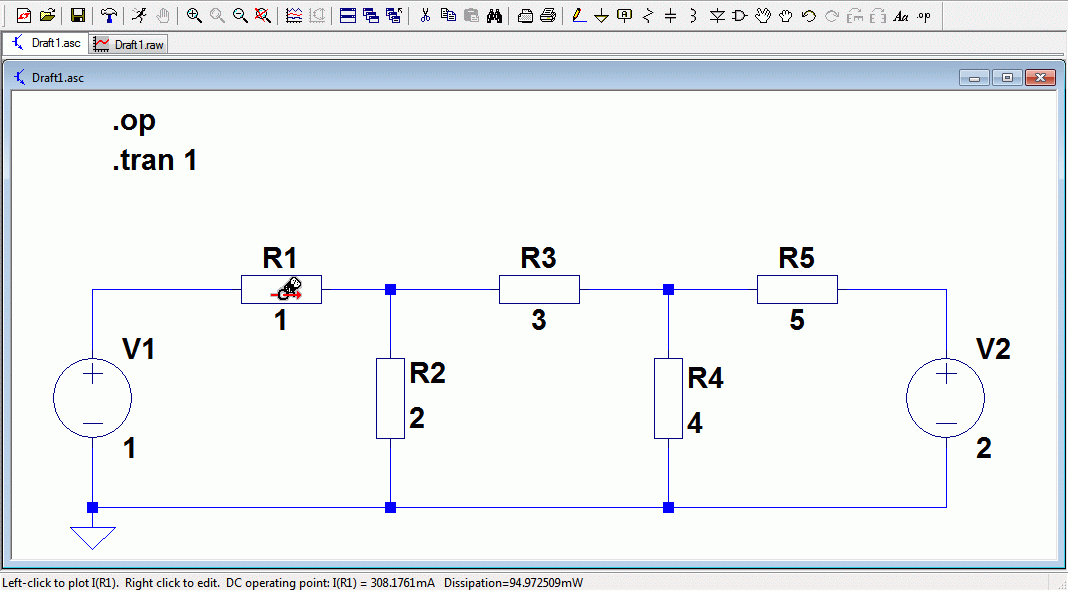Click the Undo toolbar button
This screenshot has width=1068, height=591.
[808, 15]
